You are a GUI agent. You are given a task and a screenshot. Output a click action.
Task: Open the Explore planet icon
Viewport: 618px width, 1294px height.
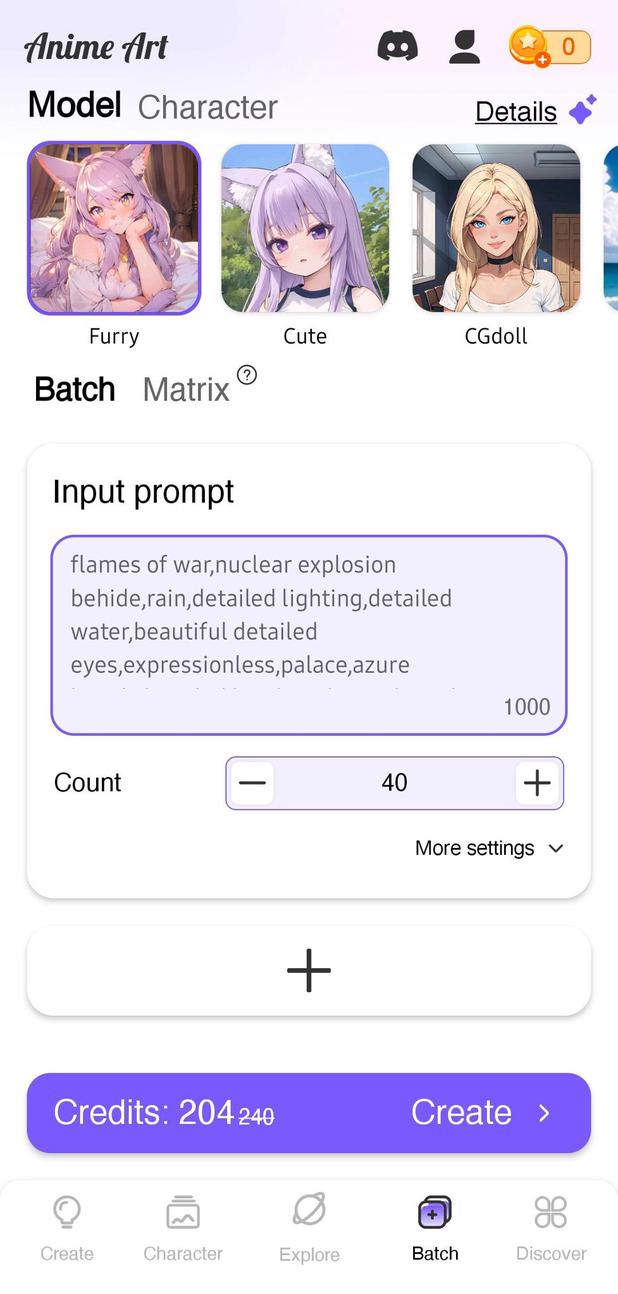[309, 1212]
